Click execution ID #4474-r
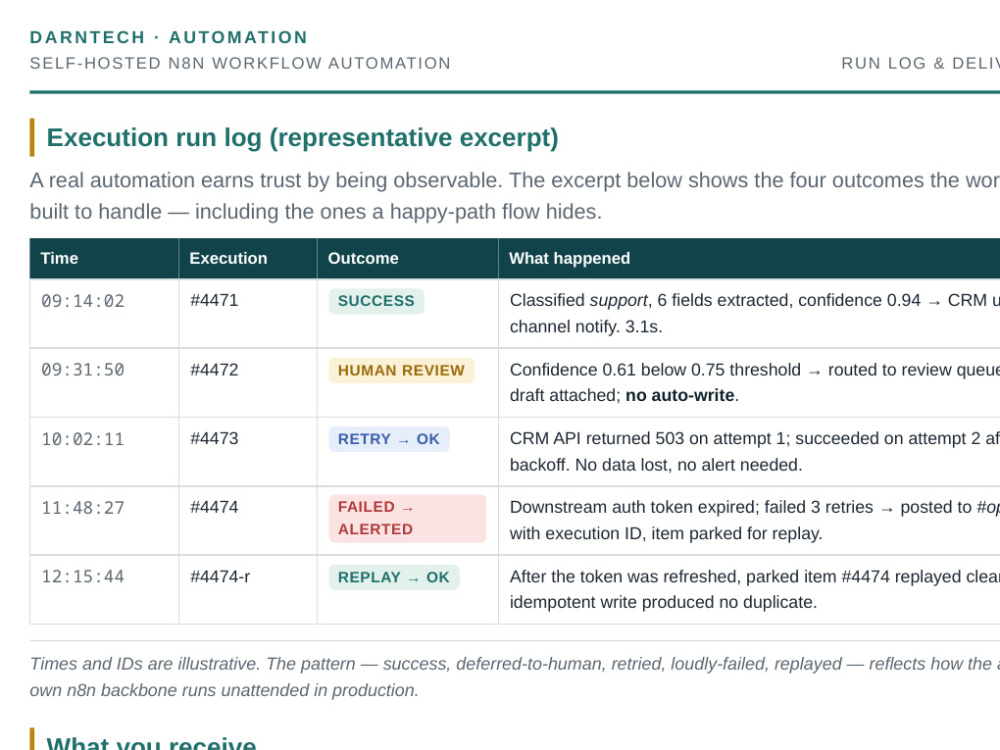Screen dimensions: 1000x750 point(220,577)
